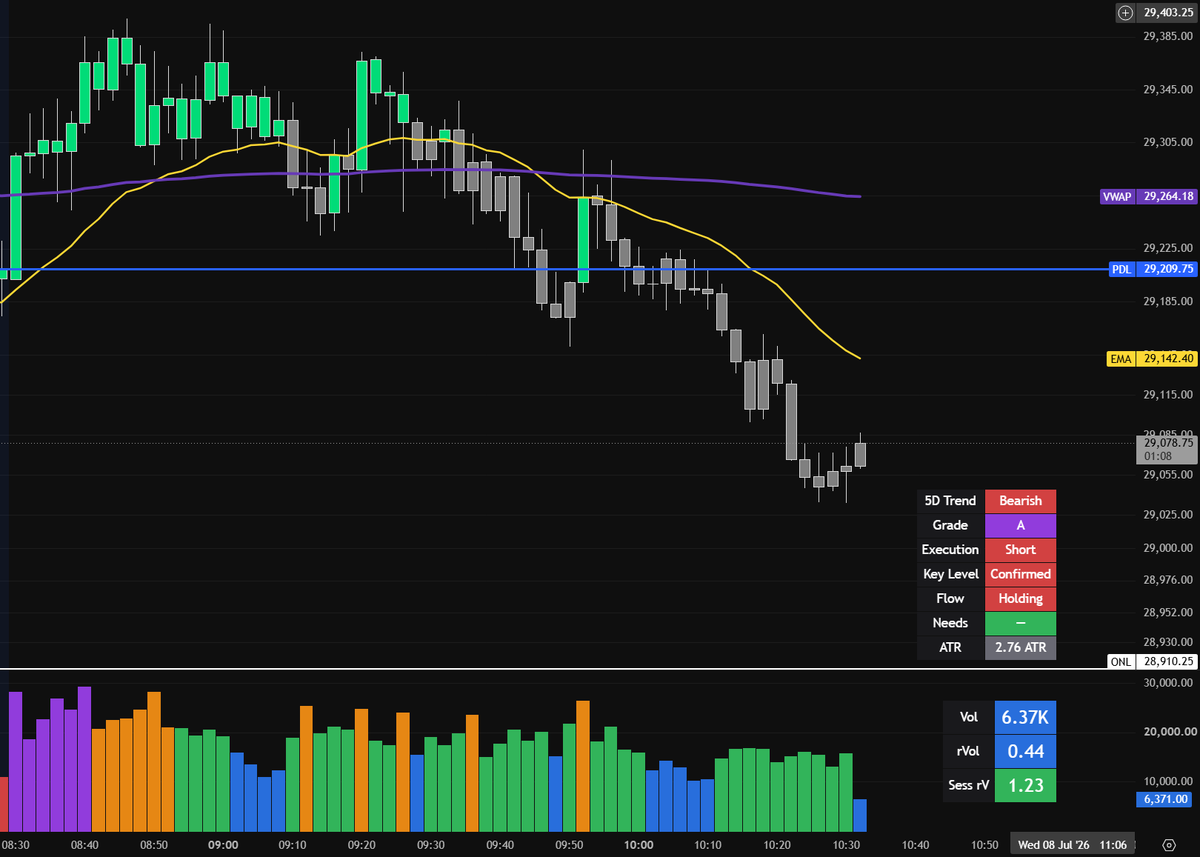
Task: Click the volume axis label 6,371.00
Action: tap(1167, 799)
